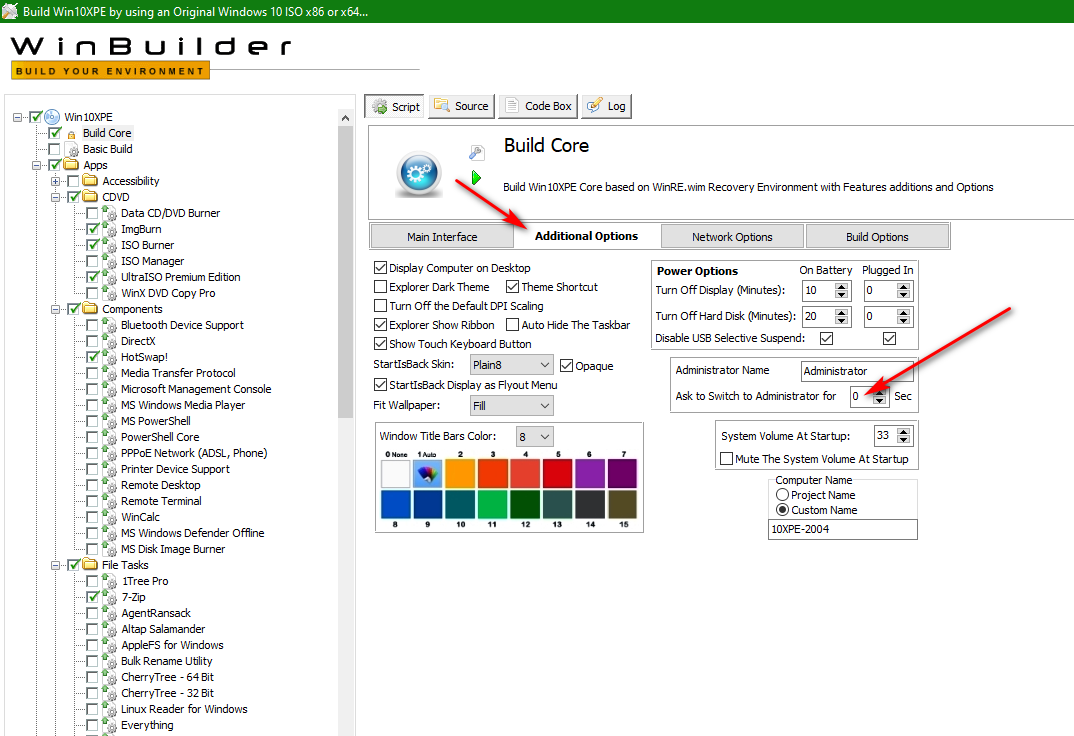
Task: Check Turn Off the Default DPI Scaling
Action: [380, 306]
